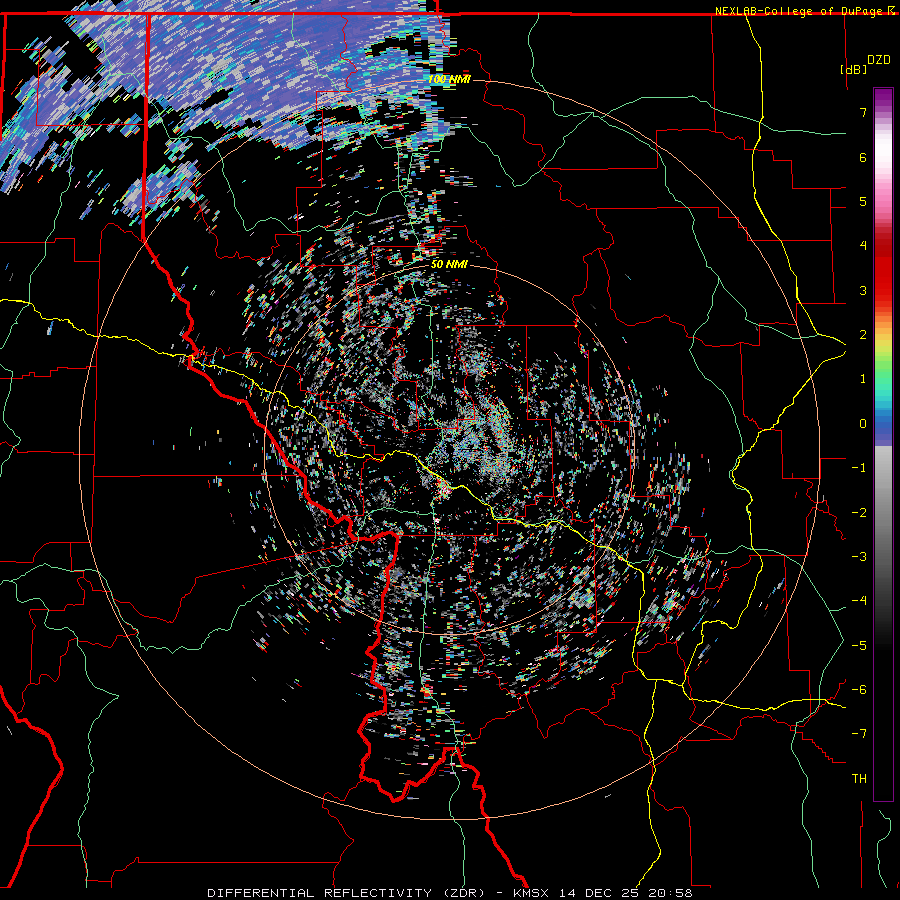Click the -6 scale label
This screenshot has width=900, height=900.
pos(859,690)
